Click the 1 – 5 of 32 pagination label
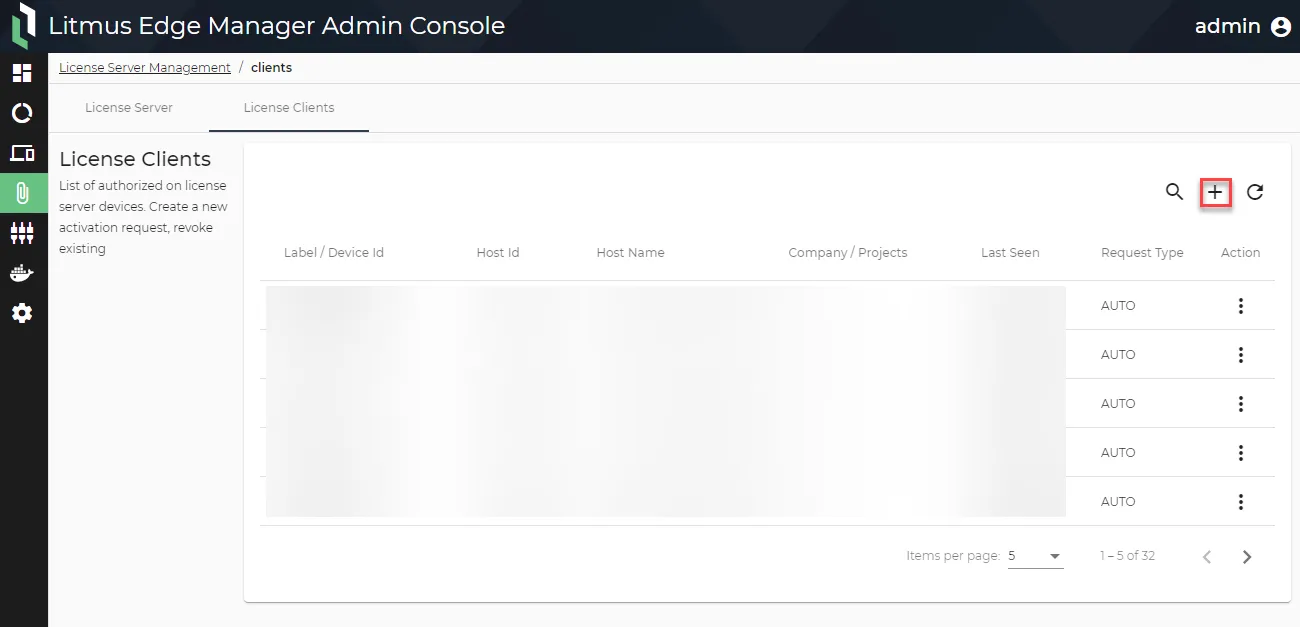This screenshot has height=627, width=1300. (x=1127, y=556)
